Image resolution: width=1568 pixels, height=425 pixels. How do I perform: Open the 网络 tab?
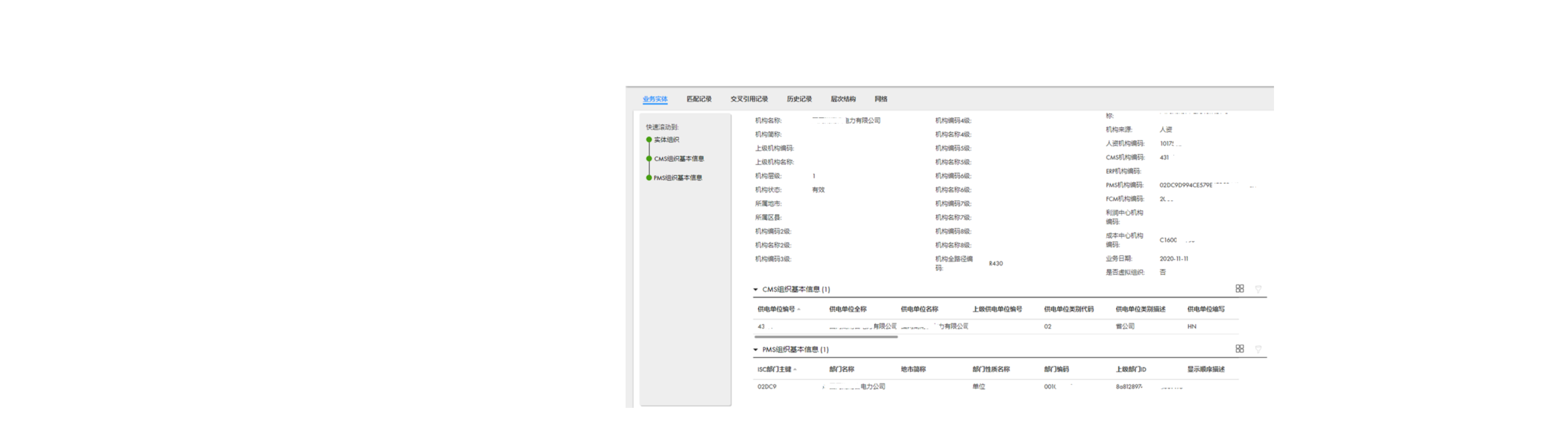[881, 99]
